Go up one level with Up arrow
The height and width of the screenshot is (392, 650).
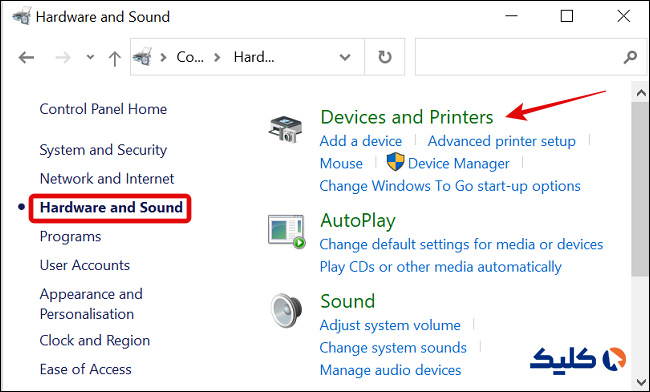[x=114, y=58]
